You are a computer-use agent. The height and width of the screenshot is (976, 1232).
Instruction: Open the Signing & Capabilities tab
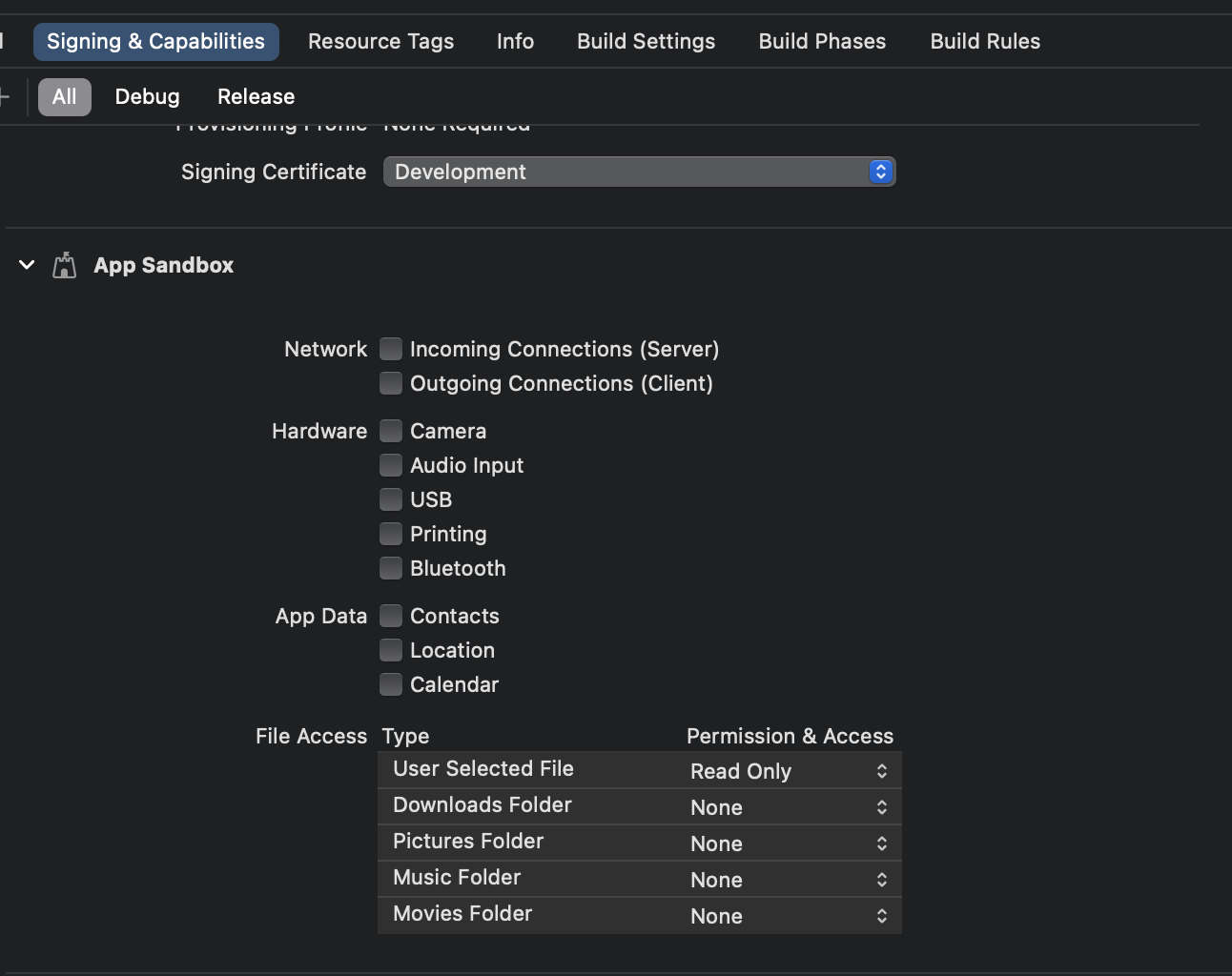(x=156, y=42)
